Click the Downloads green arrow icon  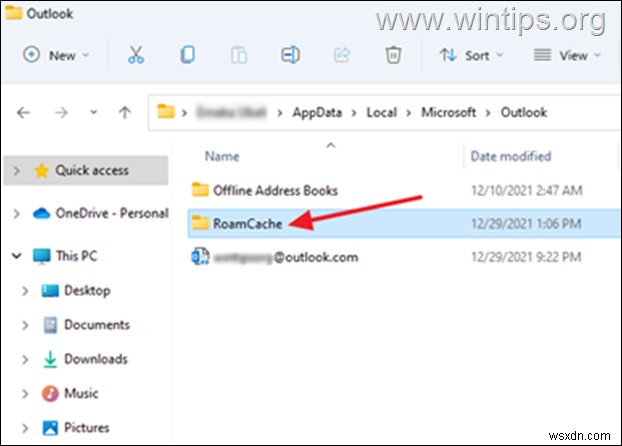click(50, 359)
